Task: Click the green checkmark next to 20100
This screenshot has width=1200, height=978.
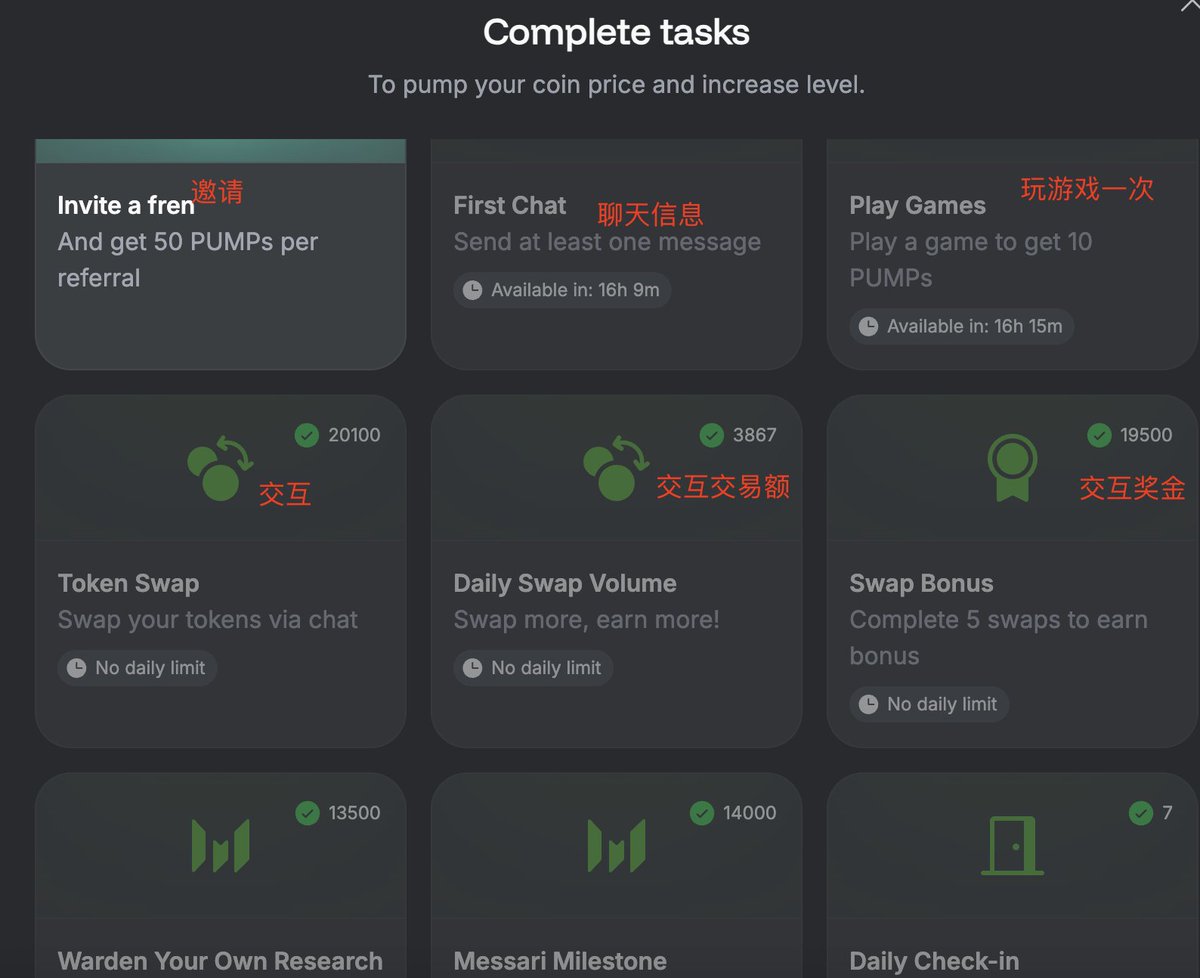Action: (307, 435)
